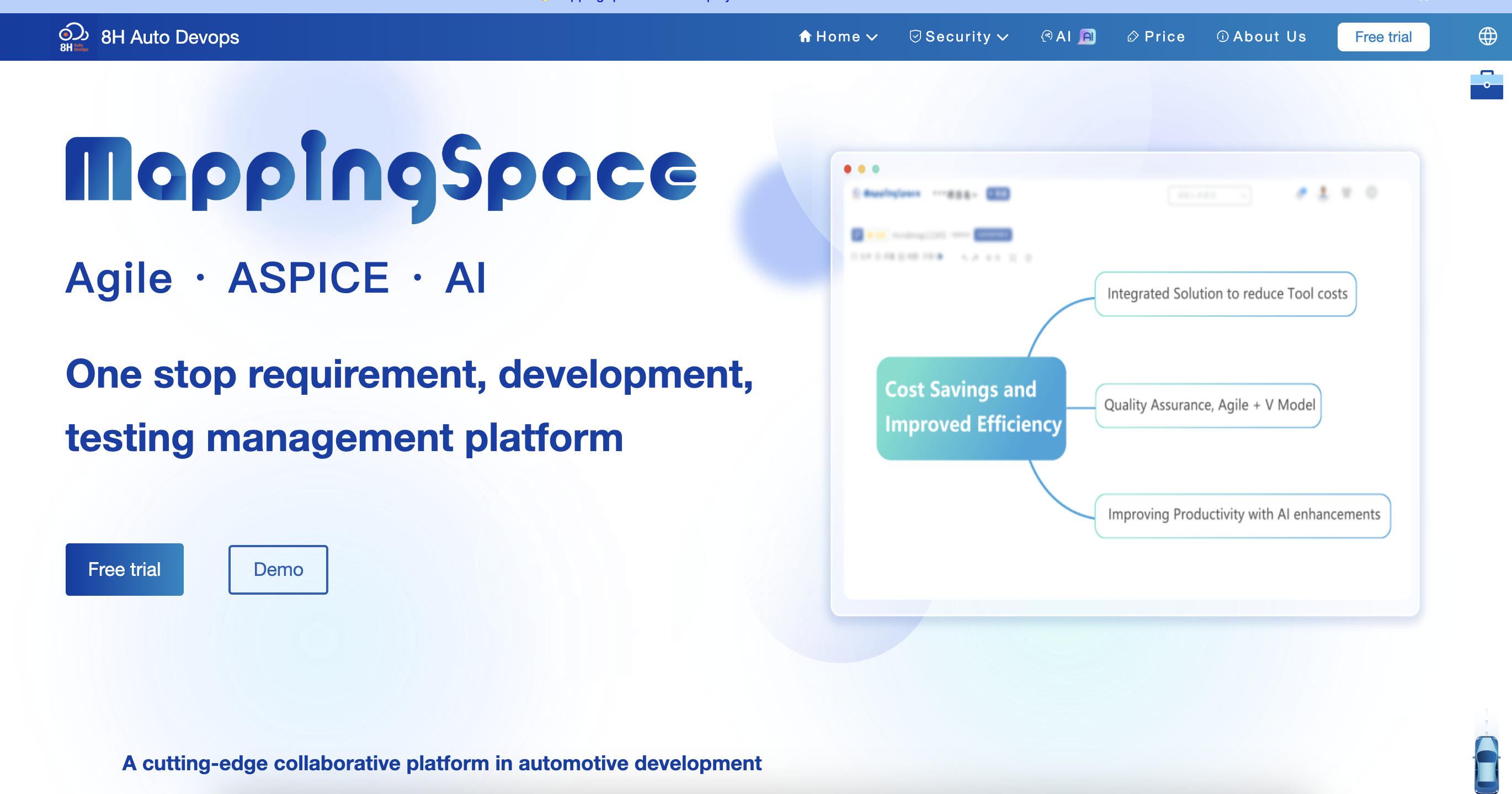
Task: Click the 8H Auto Devops brand text
Action: [169, 37]
